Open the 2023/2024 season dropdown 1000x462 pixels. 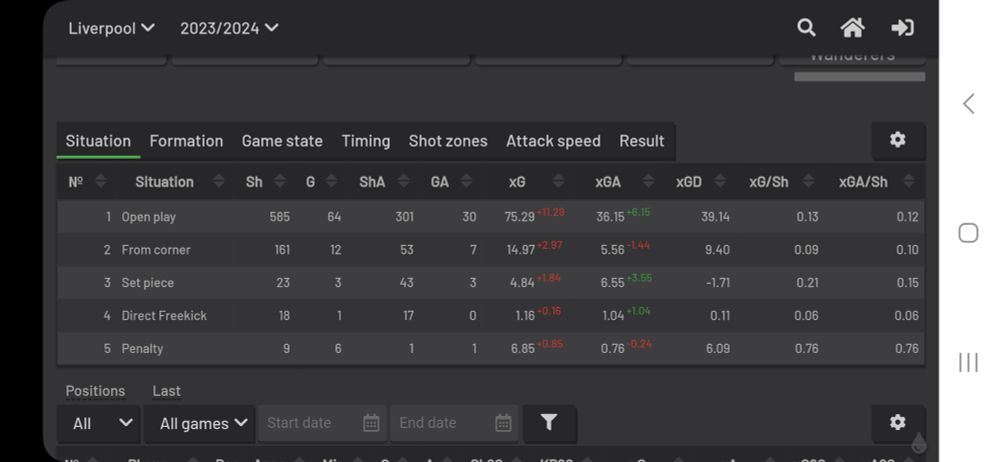(x=229, y=28)
